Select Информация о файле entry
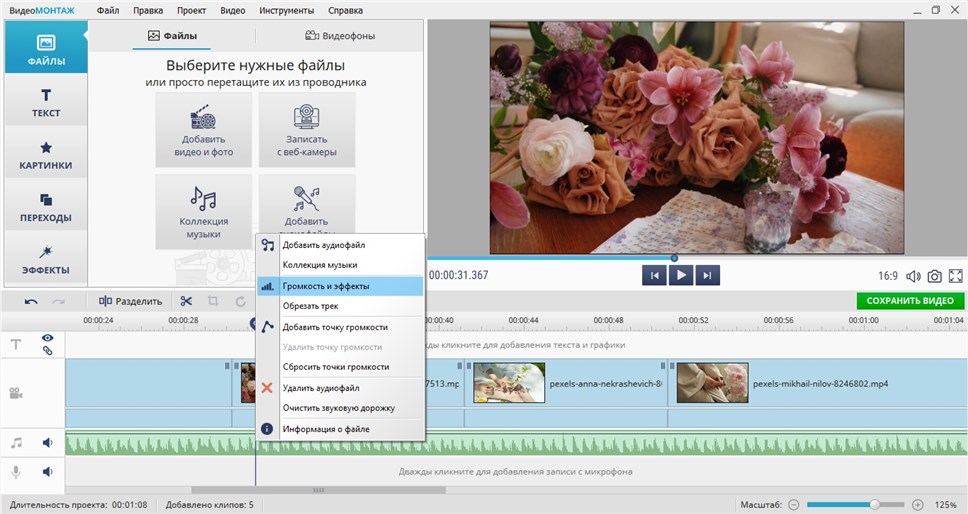968x514 pixels. pos(340,429)
